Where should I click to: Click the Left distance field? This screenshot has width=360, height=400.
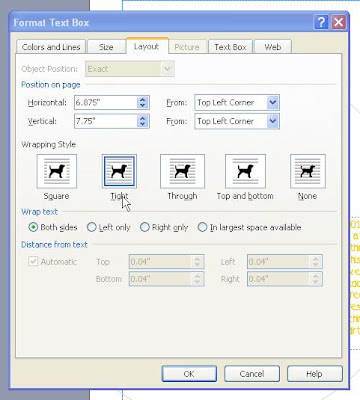pyautogui.click(x=278, y=262)
